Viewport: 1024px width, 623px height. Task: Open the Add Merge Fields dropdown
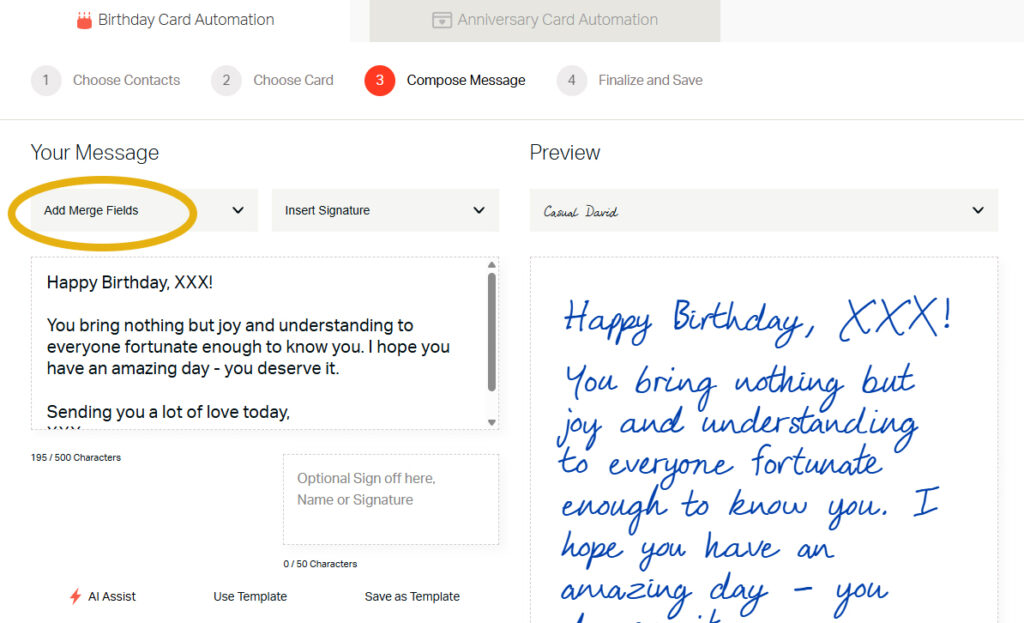144,210
